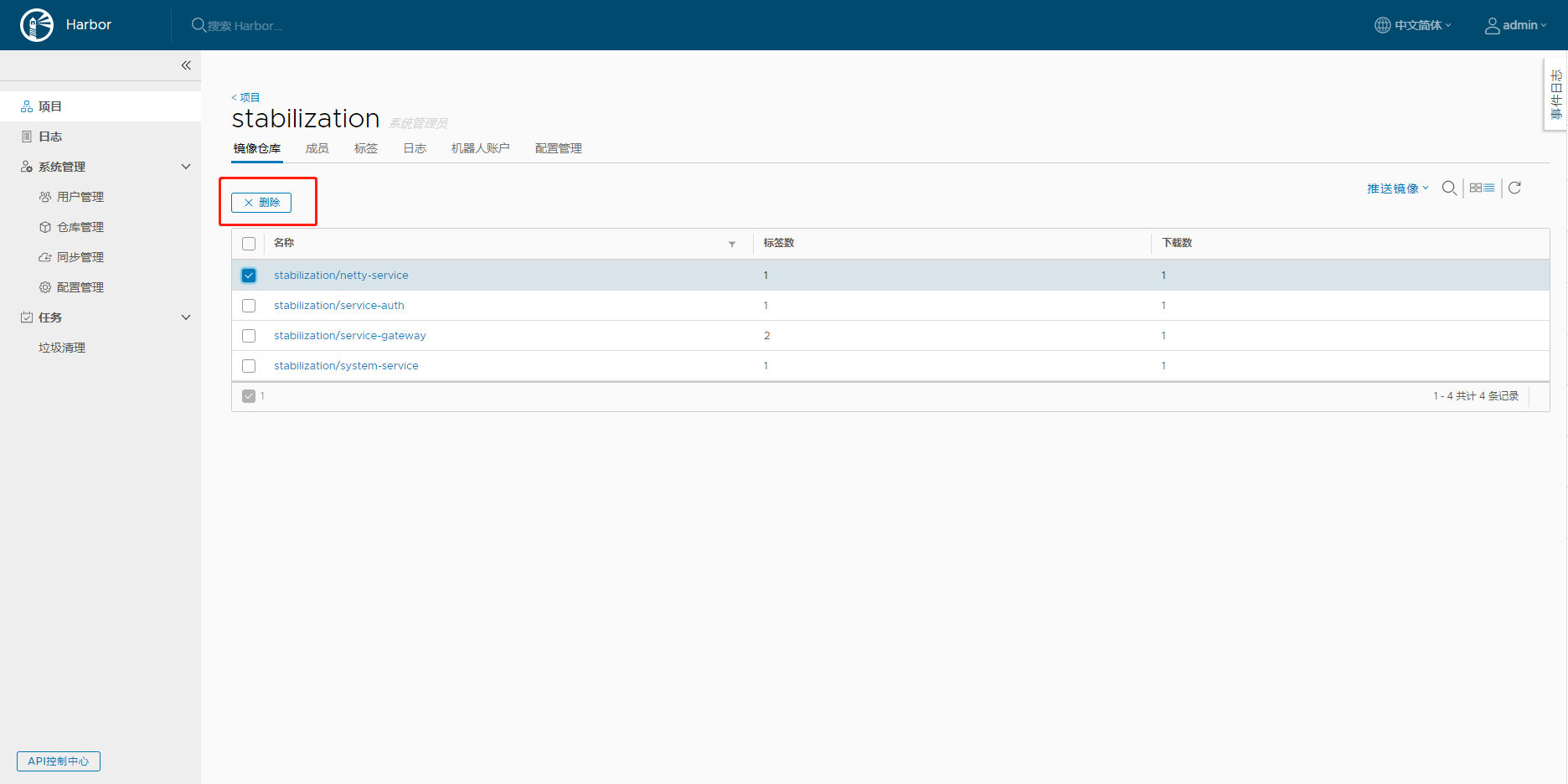Click the Harbor logo icon
The image size is (1568, 784).
(37, 25)
